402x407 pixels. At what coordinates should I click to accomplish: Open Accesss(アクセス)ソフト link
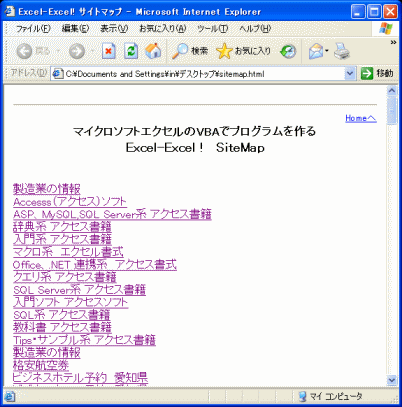(70, 202)
